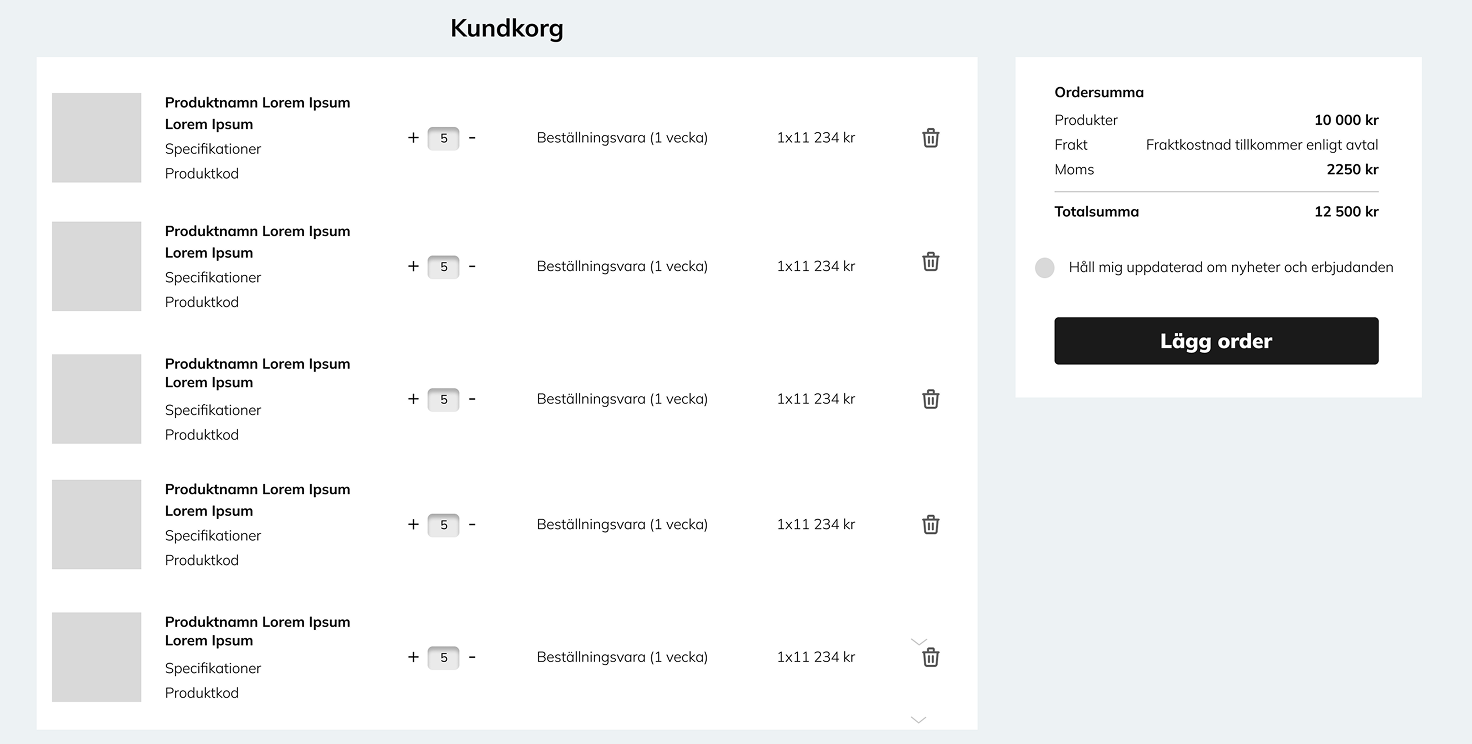Click the Lägg order button
The image size is (1472, 744).
[x=1216, y=341]
